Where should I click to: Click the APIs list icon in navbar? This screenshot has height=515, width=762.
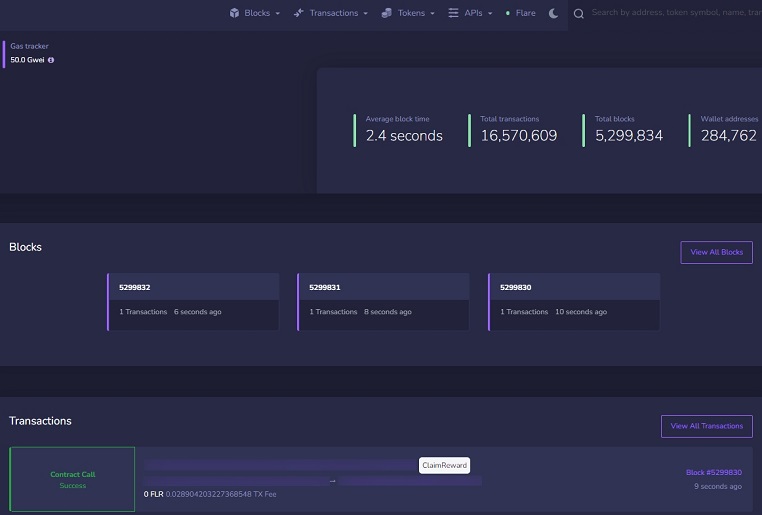(x=453, y=13)
